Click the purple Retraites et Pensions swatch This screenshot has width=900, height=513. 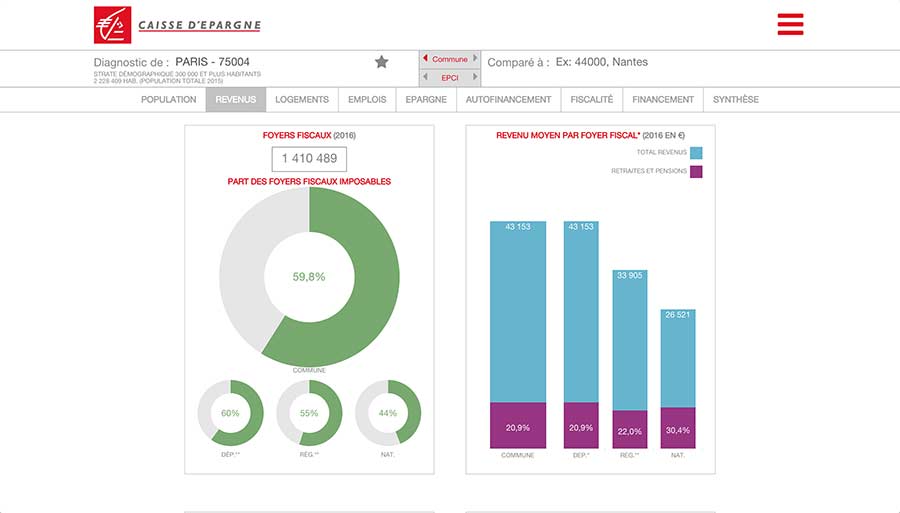pyautogui.click(x=696, y=171)
